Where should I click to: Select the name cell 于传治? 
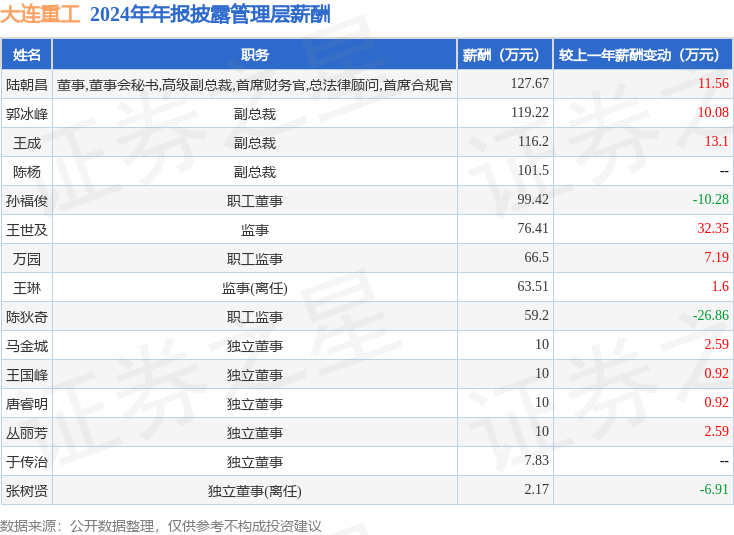coord(27,462)
